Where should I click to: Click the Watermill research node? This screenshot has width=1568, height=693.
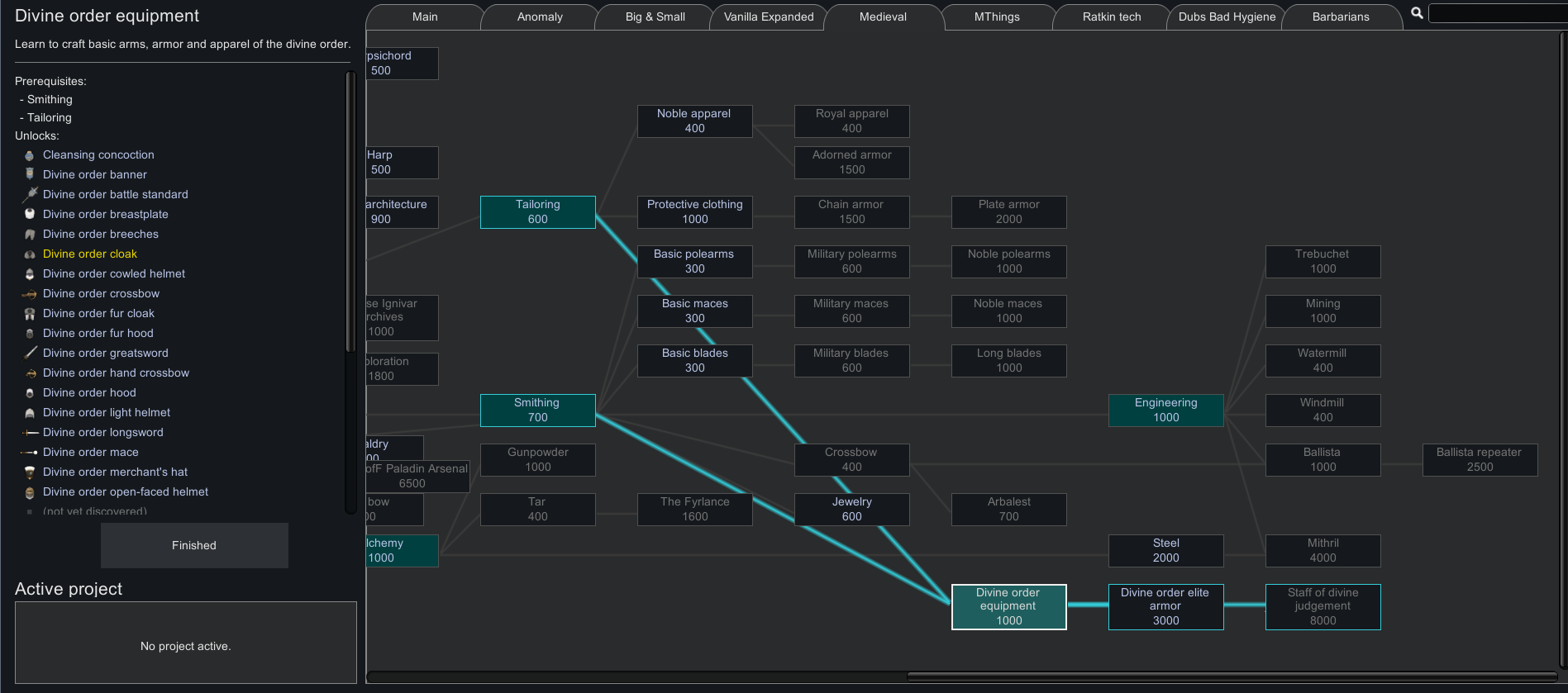[x=1323, y=361]
